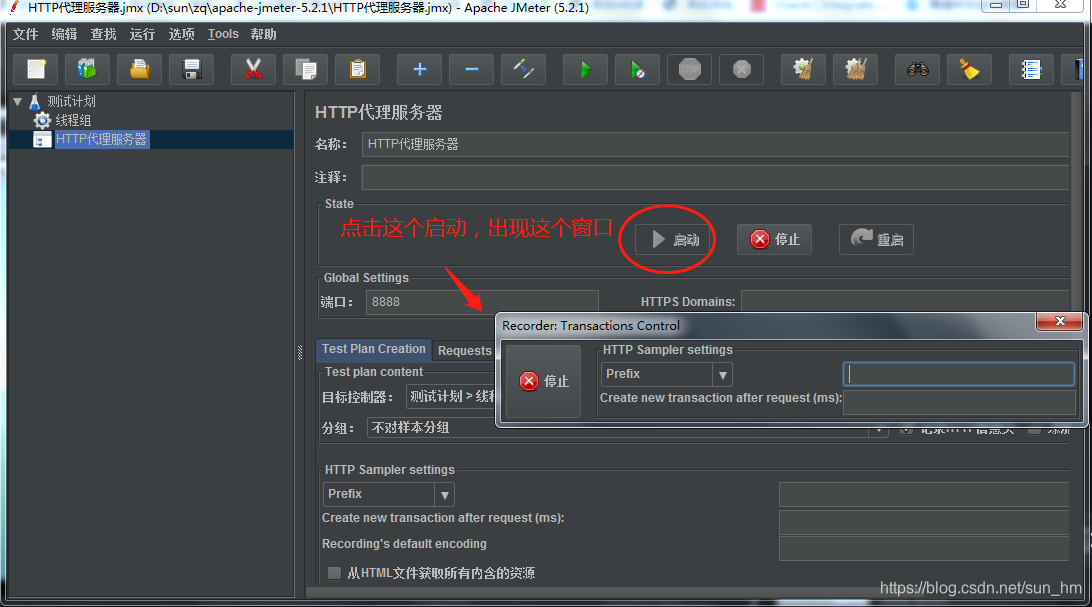The width and height of the screenshot is (1092, 607).
Task: Switch to the Test Plan Creation tab
Action: pyautogui.click(x=373, y=349)
